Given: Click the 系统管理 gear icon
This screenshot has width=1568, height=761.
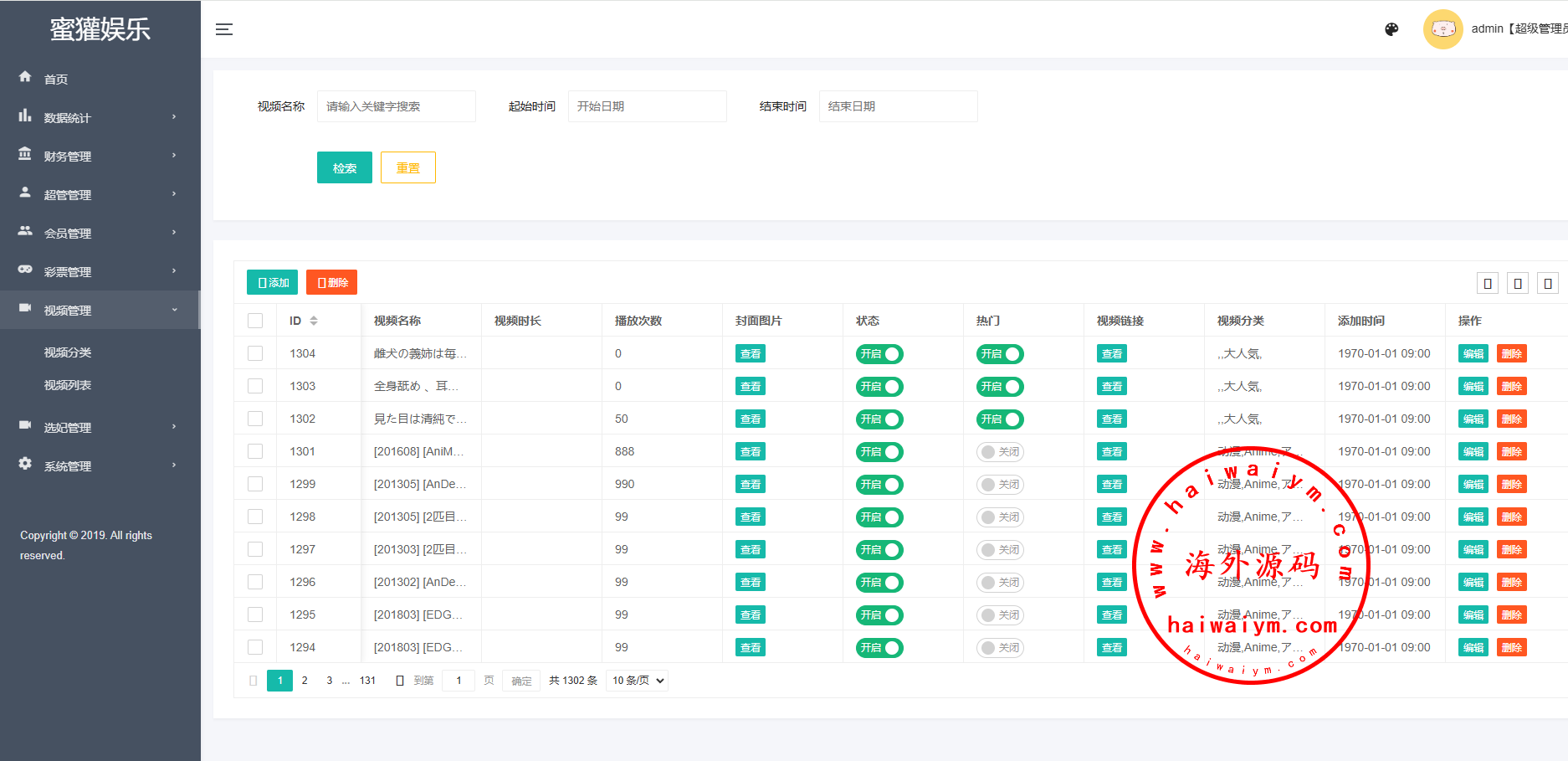Looking at the screenshot, I should point(25,464).
